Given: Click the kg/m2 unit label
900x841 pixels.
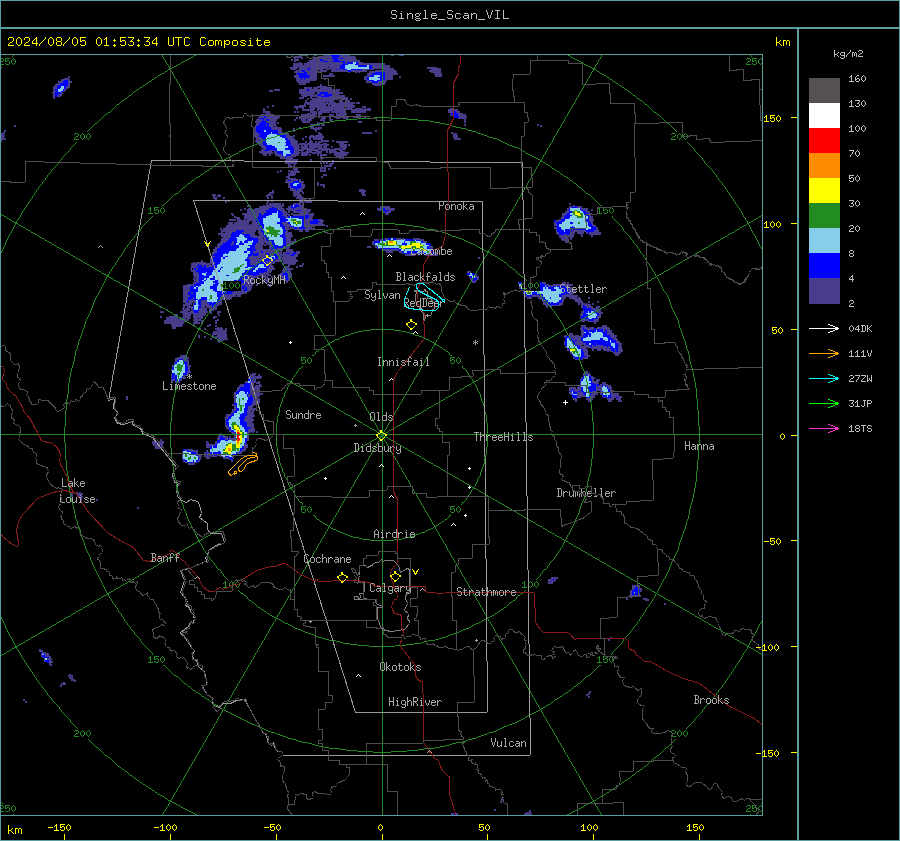Looking at the screenshot, I should (x=848, y=54).
